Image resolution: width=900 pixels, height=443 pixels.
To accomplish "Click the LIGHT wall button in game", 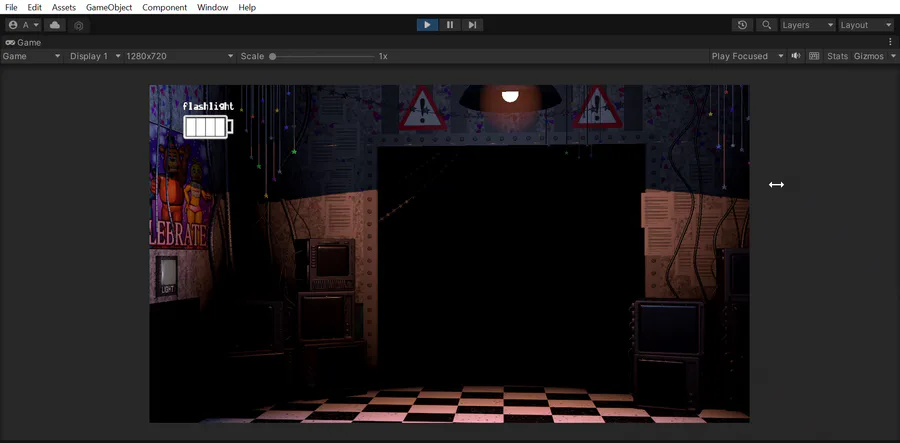I will coord(168,275).
